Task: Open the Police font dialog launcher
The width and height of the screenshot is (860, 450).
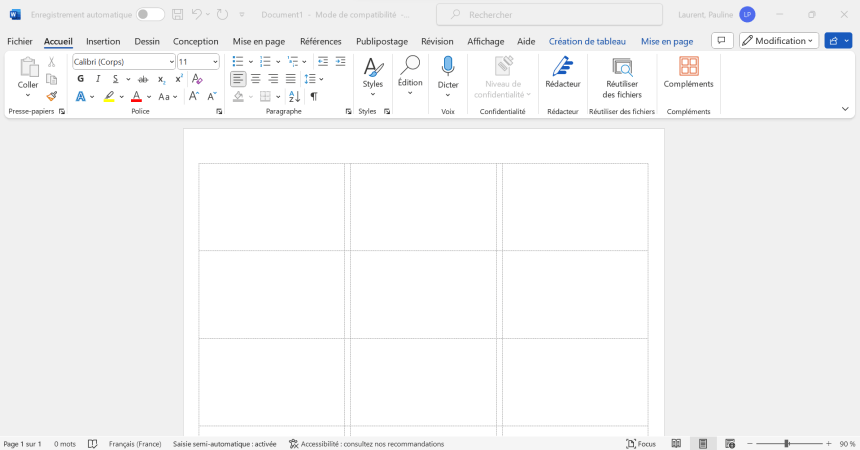Action: click(x=219, y=111)
